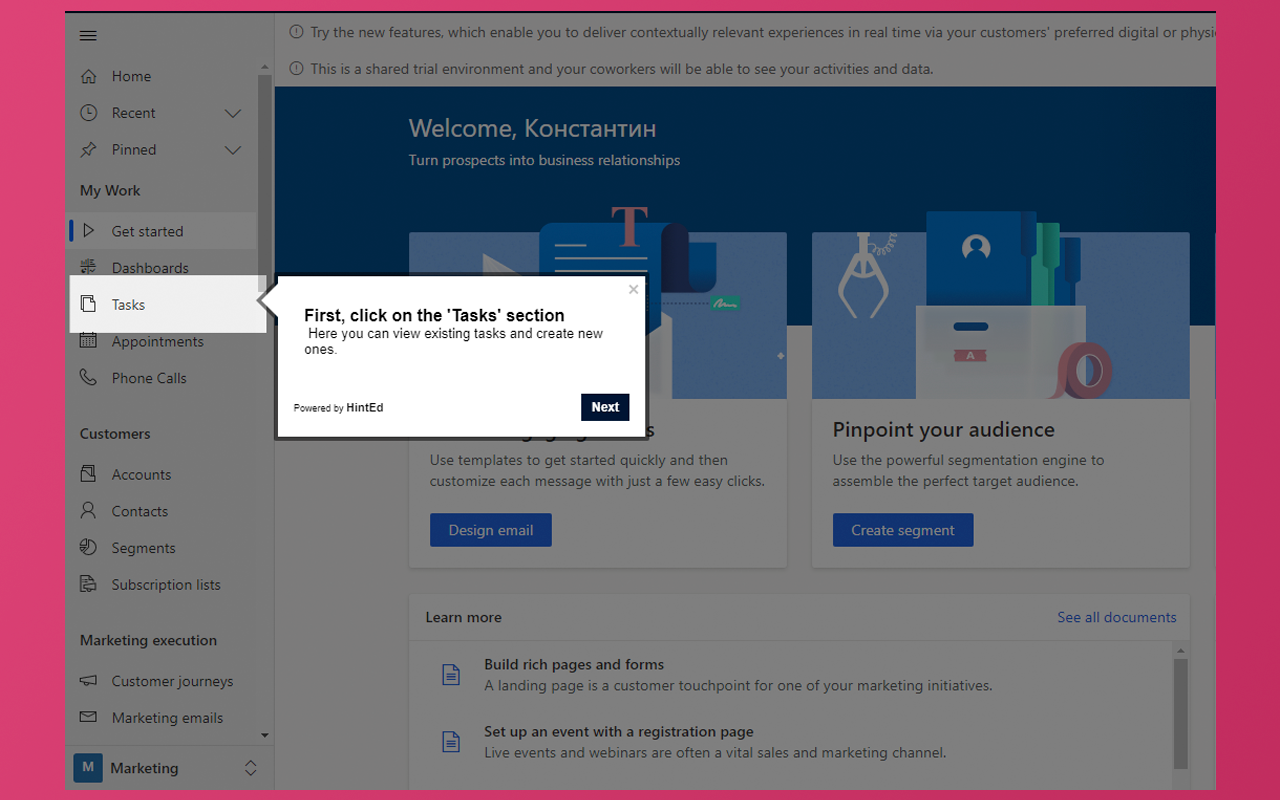This screenshot has width=1280, height=800.
Task: Open Set up an event article
Action: [x=619, y=731]
